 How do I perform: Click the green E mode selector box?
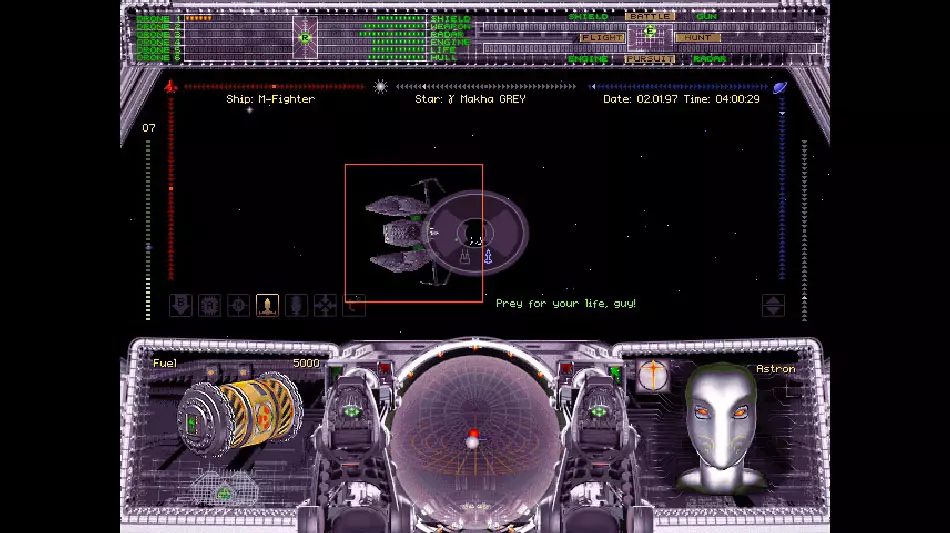click(649, 36)
